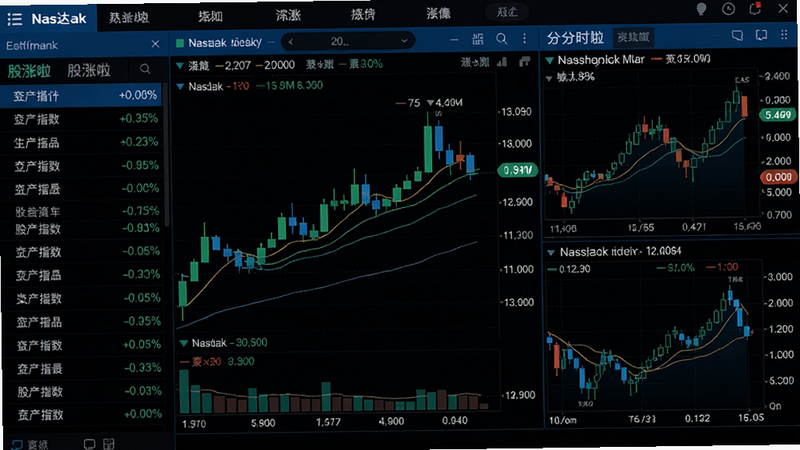
Task: Click the 12.0064 value beside Nasslaok tideiv
Action: [x=663, y=251]
